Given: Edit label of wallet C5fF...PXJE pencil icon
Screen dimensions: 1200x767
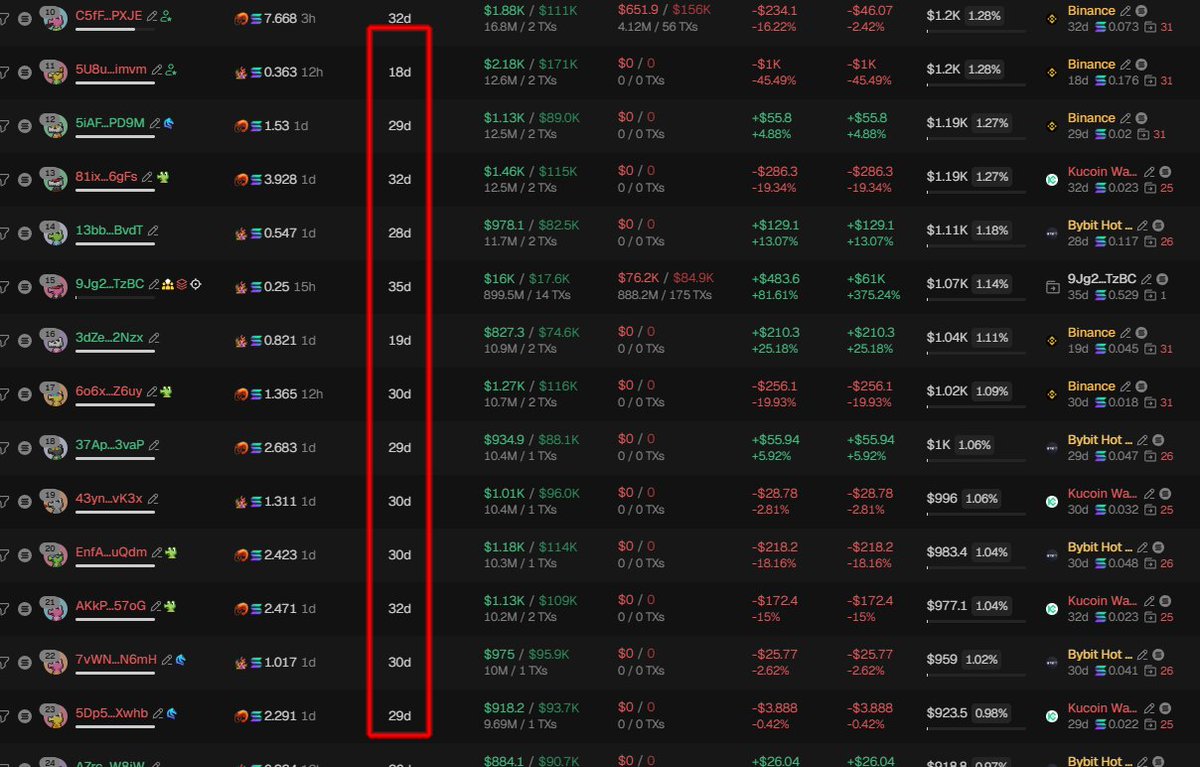Looking at the screenshot, I should [152, 16].
